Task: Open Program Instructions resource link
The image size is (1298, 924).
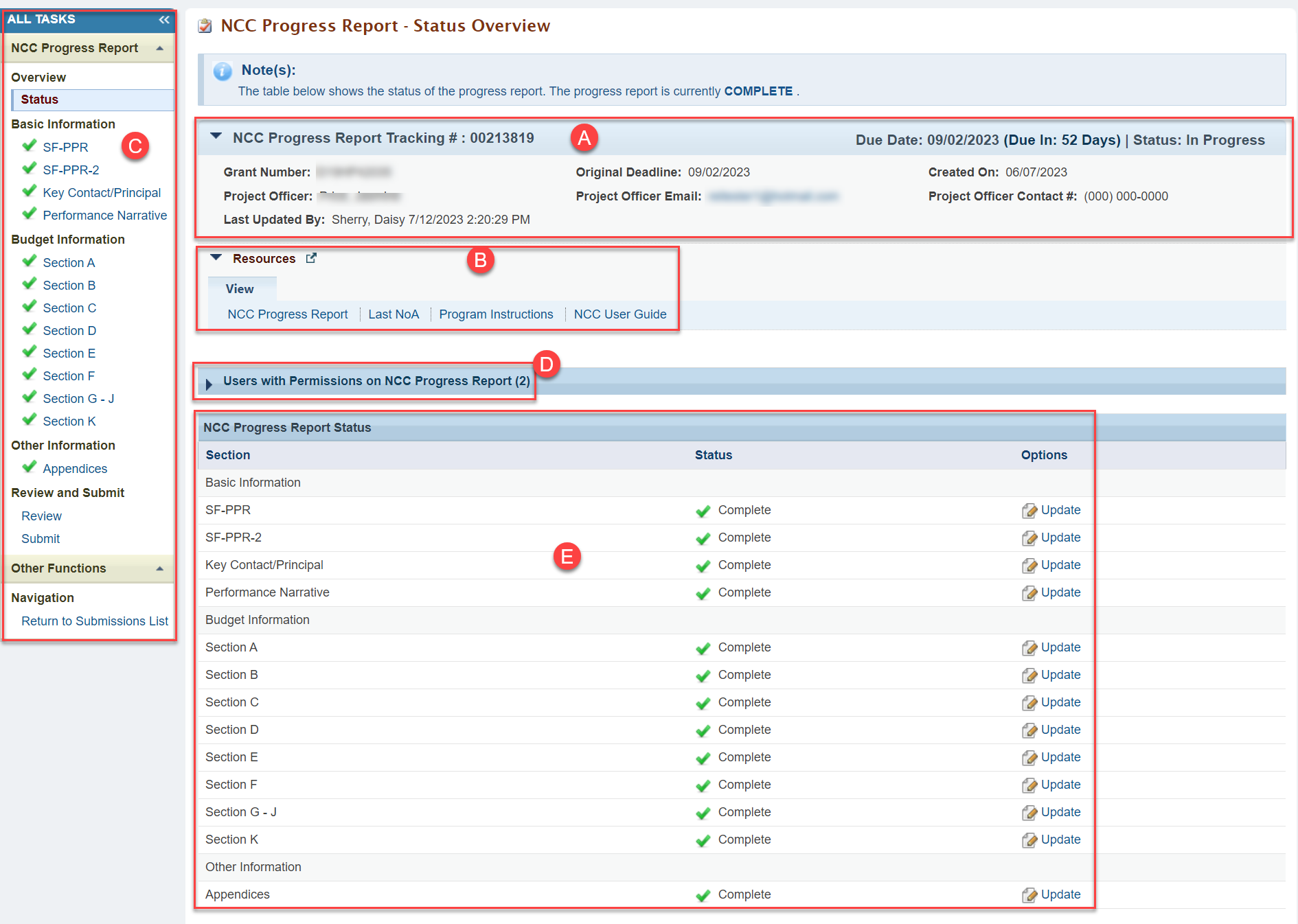Action: pyautogui.click(x=496, y=314)
